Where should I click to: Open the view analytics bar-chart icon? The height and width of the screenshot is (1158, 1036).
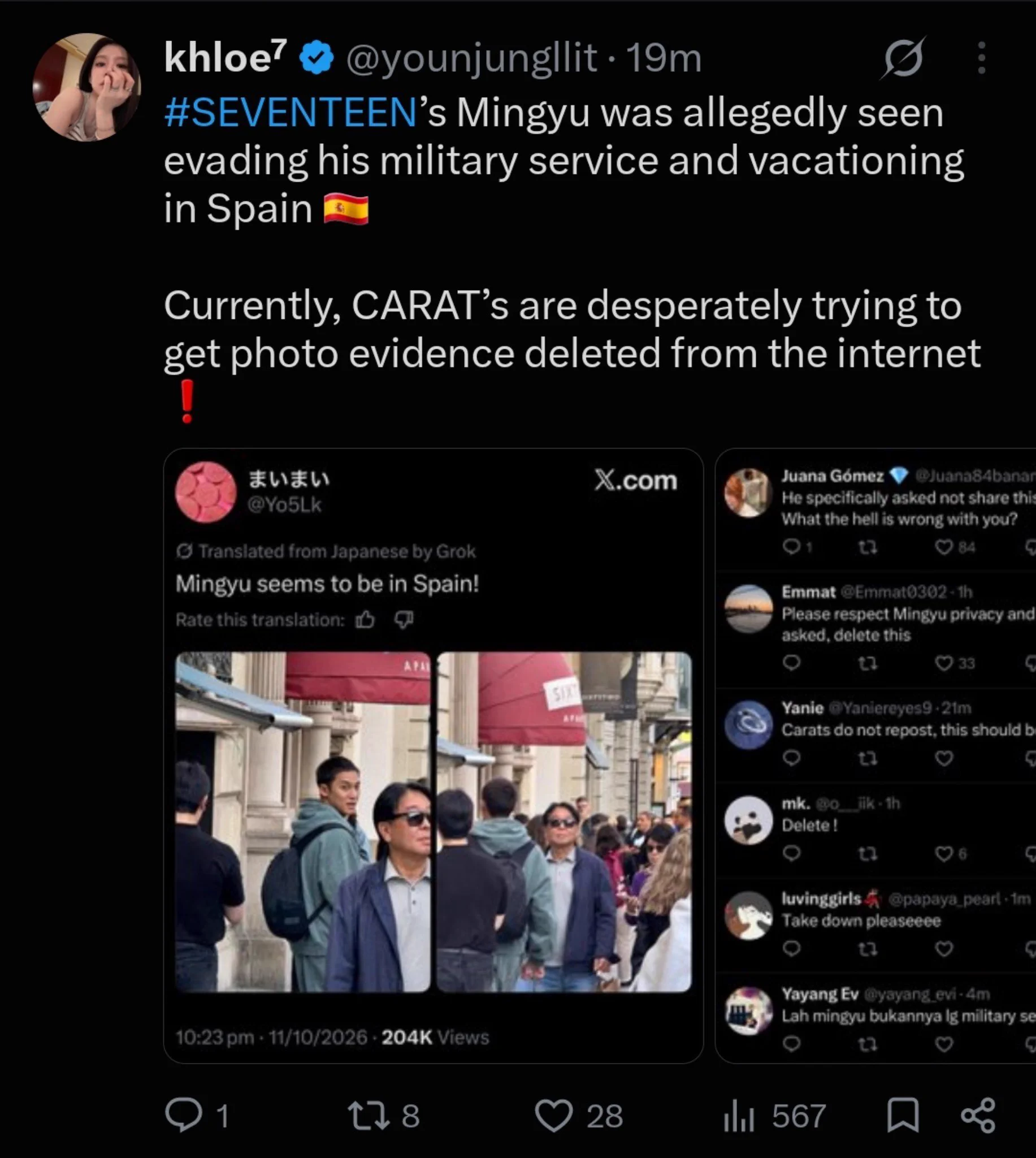(x=739, y=1116)
